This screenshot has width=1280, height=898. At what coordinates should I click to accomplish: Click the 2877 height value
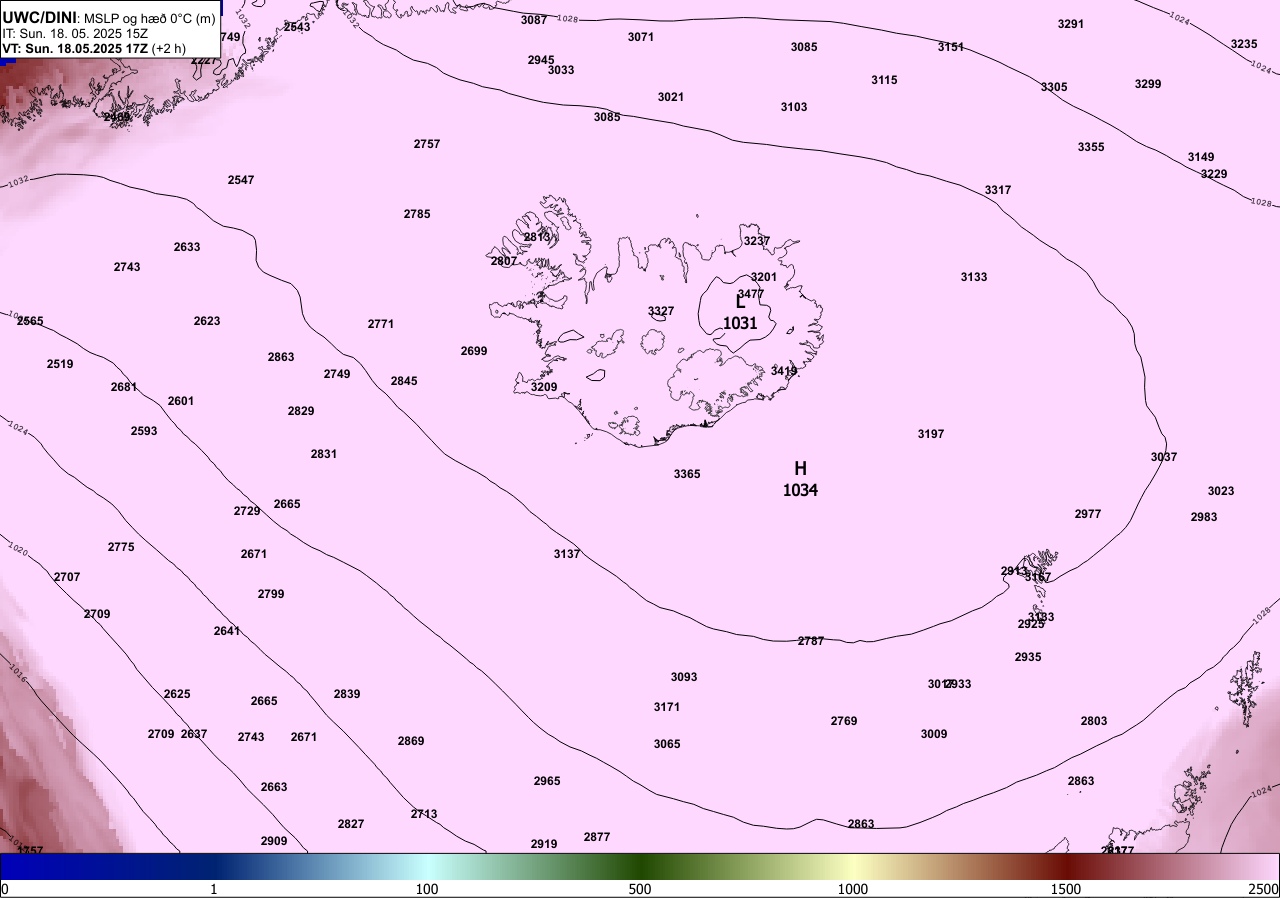(x=597, y=837)
